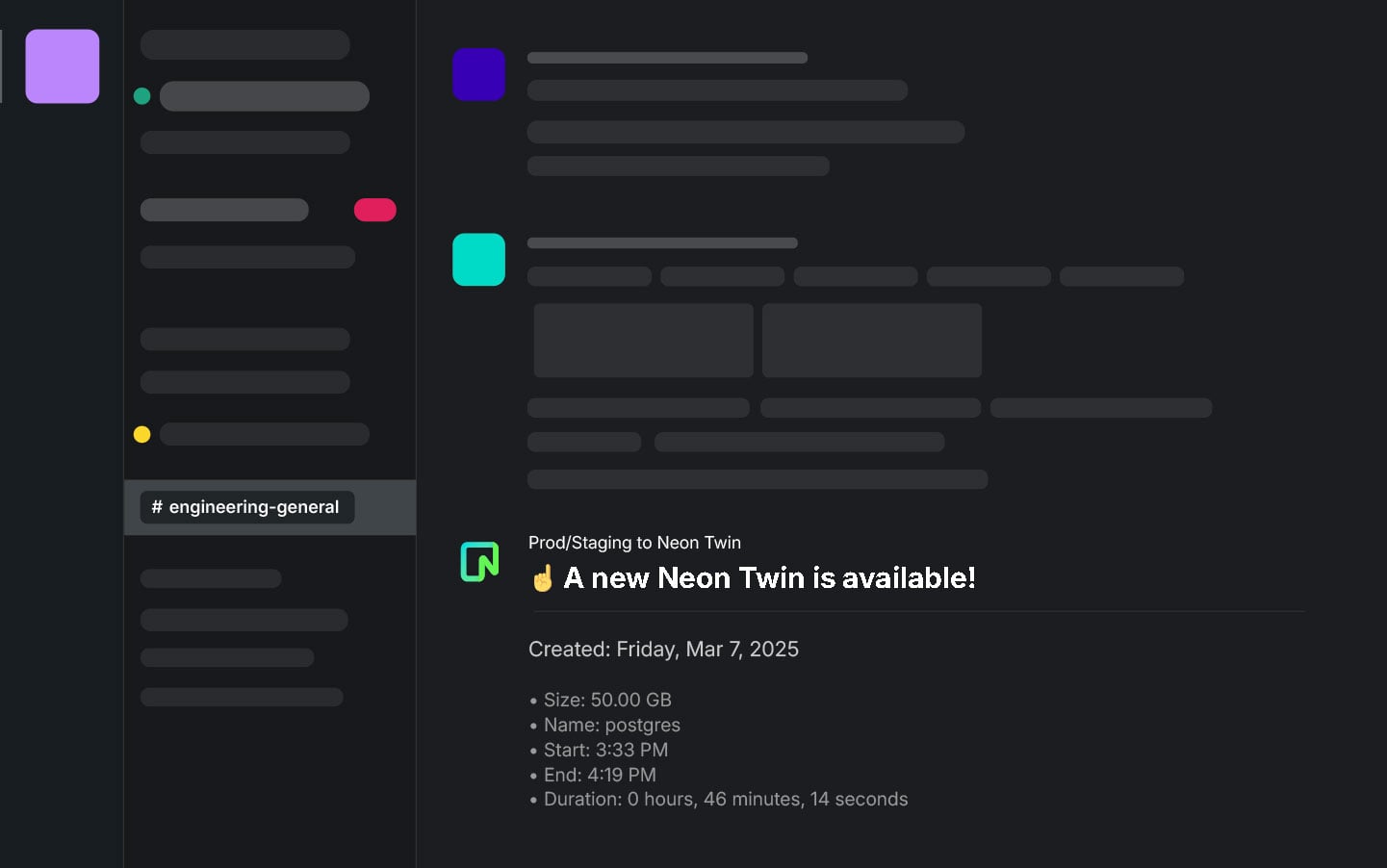Toggle the green online presence dot
The width and height of the screenshot is (1387, 868).
141,95
